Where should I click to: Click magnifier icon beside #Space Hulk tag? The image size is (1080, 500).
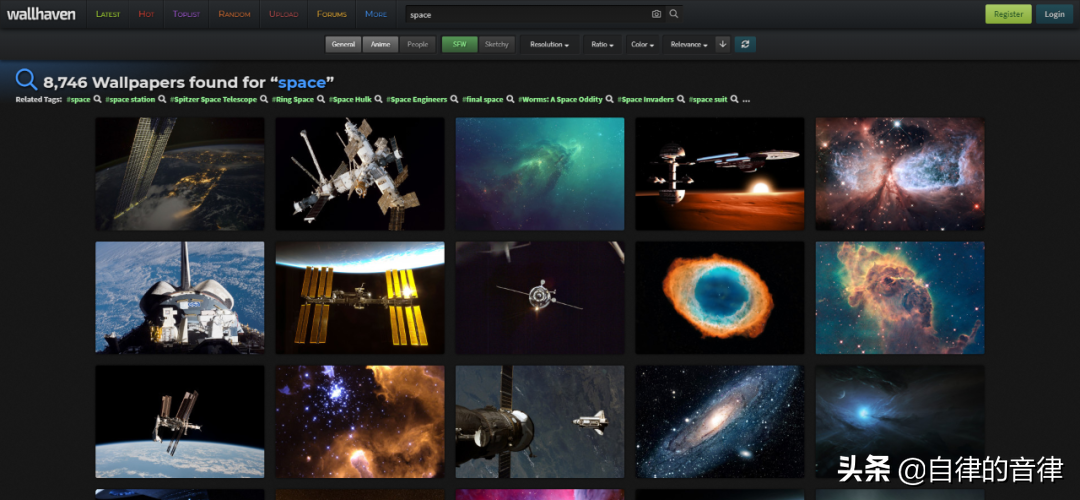378,99
